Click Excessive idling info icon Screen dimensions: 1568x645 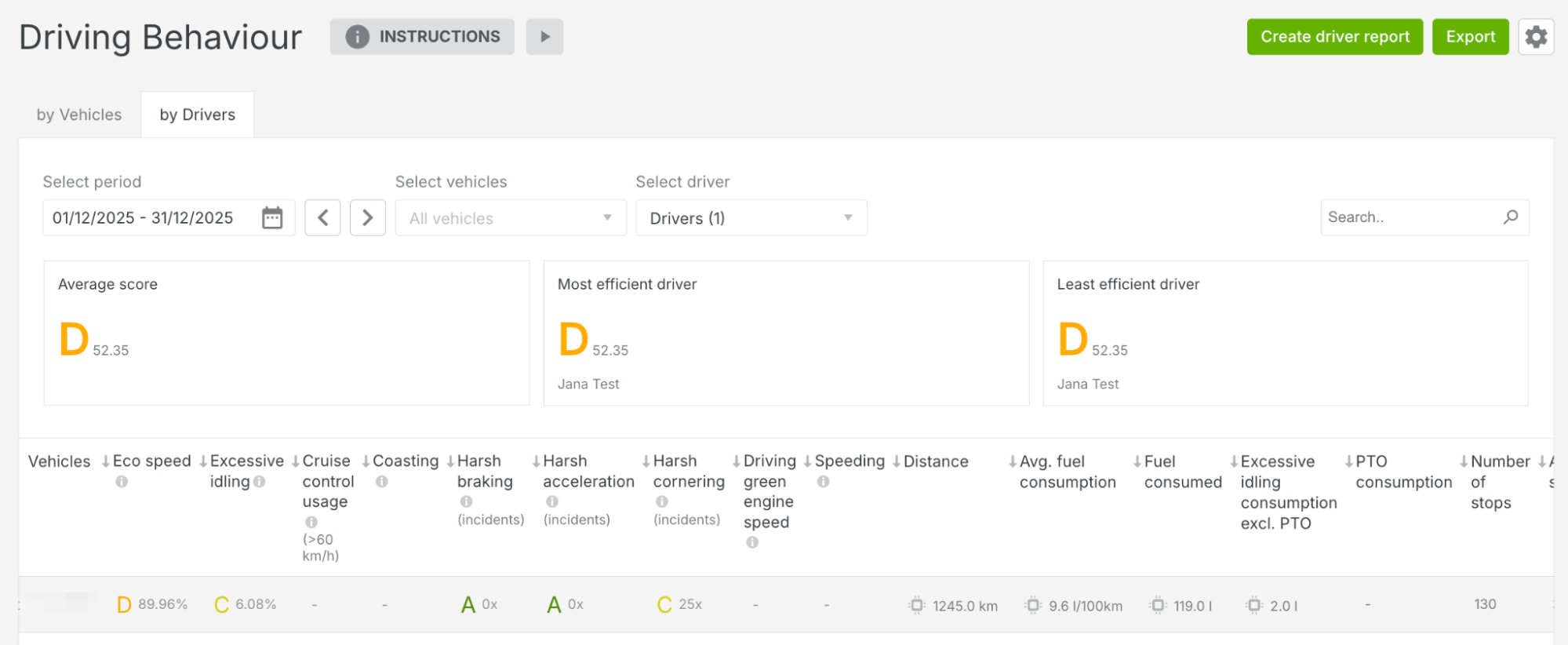260,482
